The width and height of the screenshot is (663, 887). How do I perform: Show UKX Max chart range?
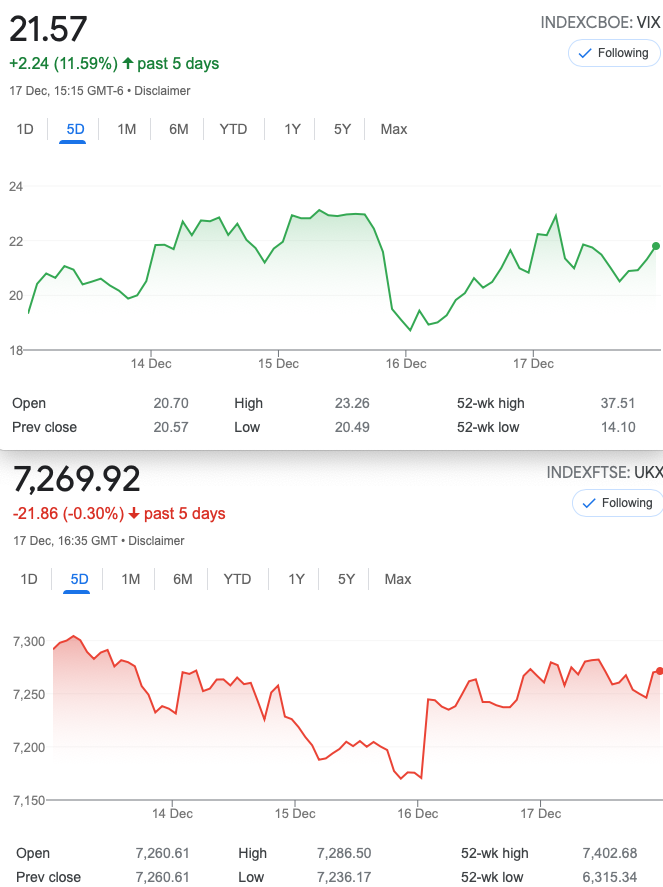398,579
